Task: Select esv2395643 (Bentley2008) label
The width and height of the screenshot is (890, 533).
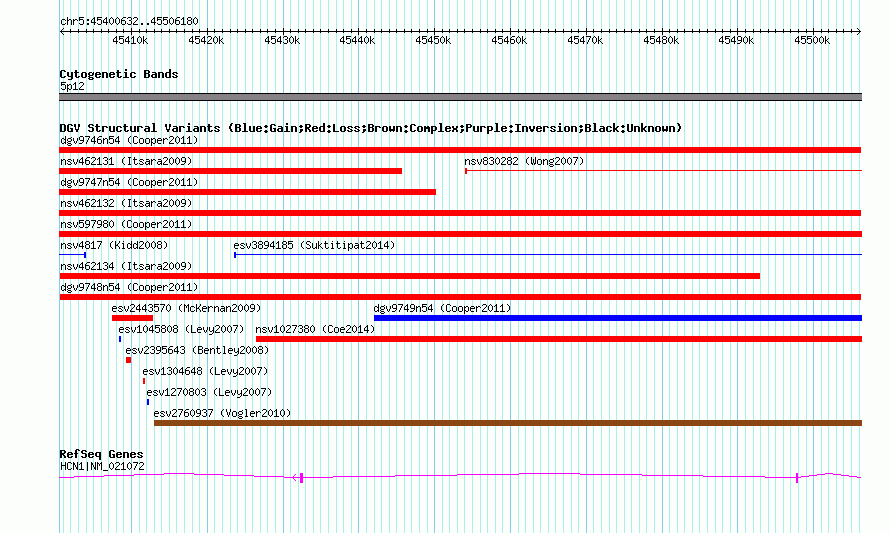Action: [x=197, y=350]
